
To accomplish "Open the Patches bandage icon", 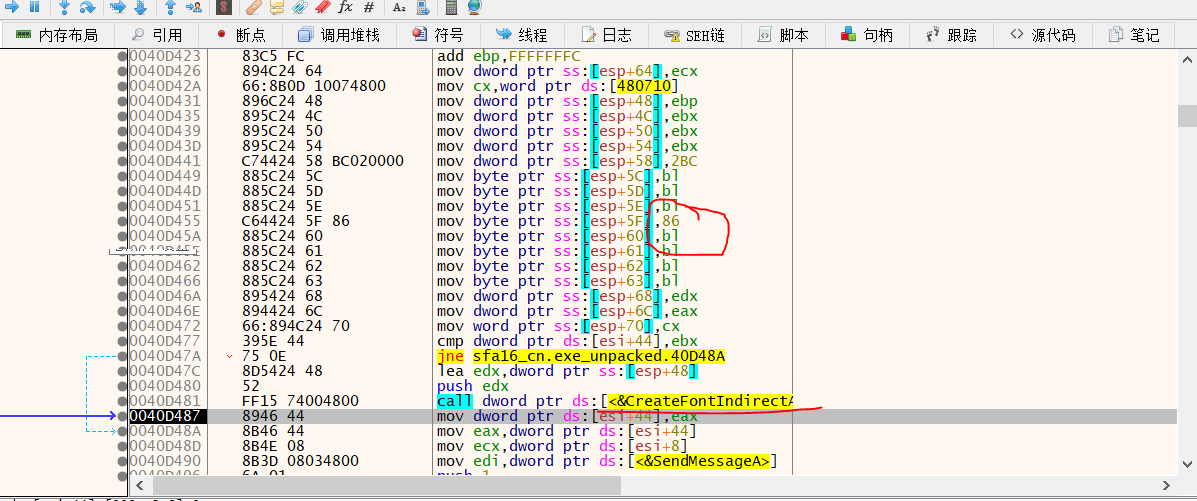I will 254,6.
